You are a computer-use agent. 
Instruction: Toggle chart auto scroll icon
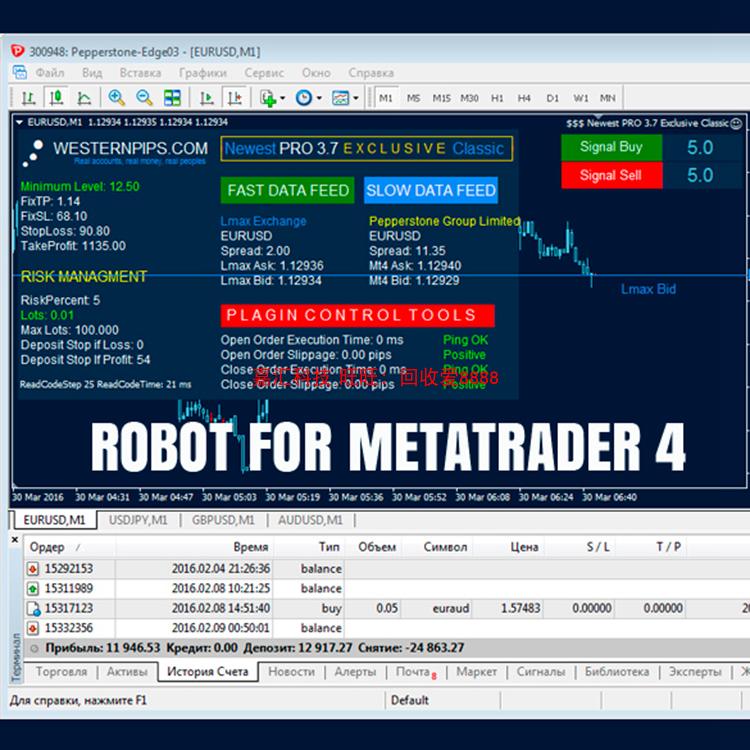207,98
